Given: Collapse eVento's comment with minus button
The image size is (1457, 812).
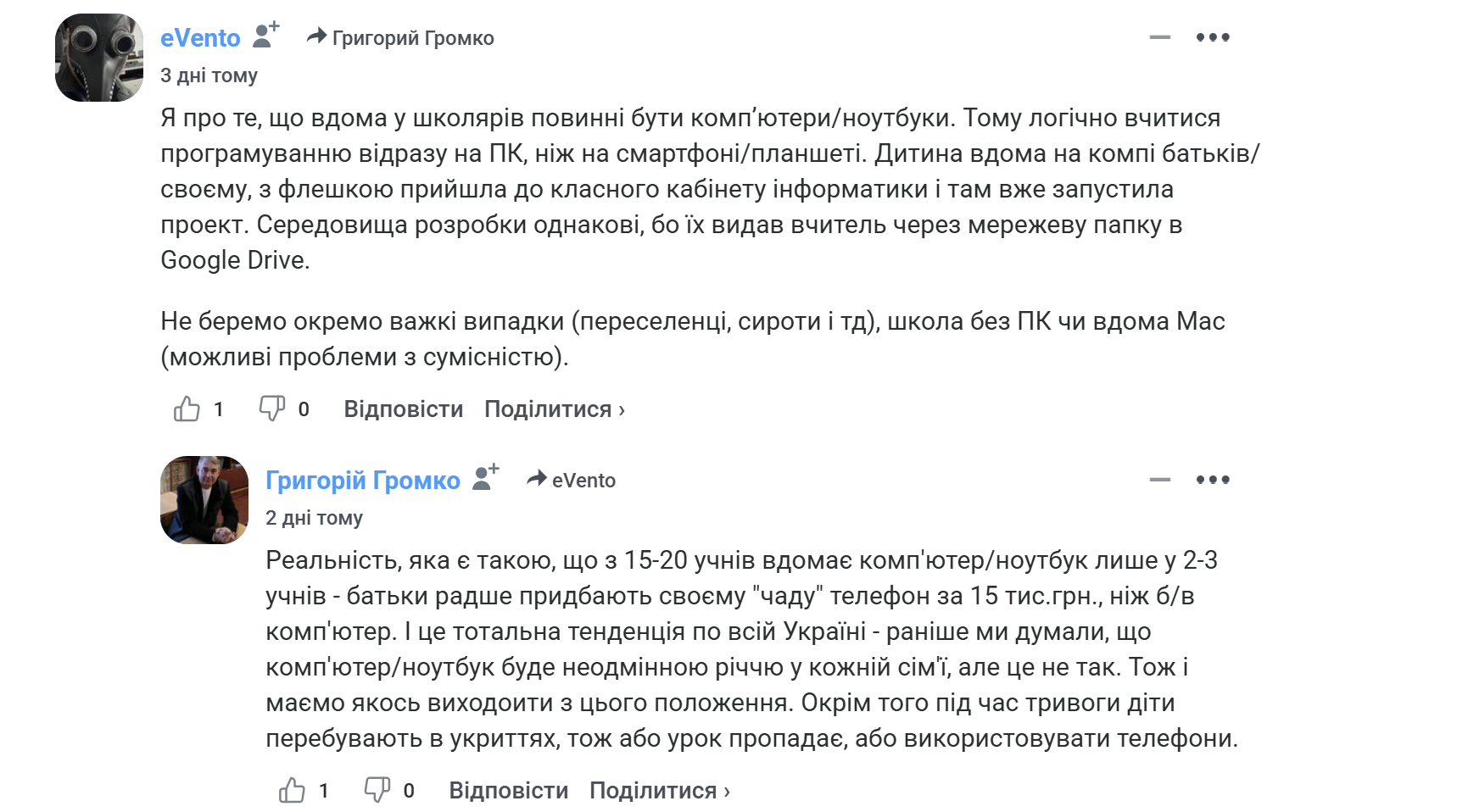Looking at the screenshot, I should [x=1159, y=37].
